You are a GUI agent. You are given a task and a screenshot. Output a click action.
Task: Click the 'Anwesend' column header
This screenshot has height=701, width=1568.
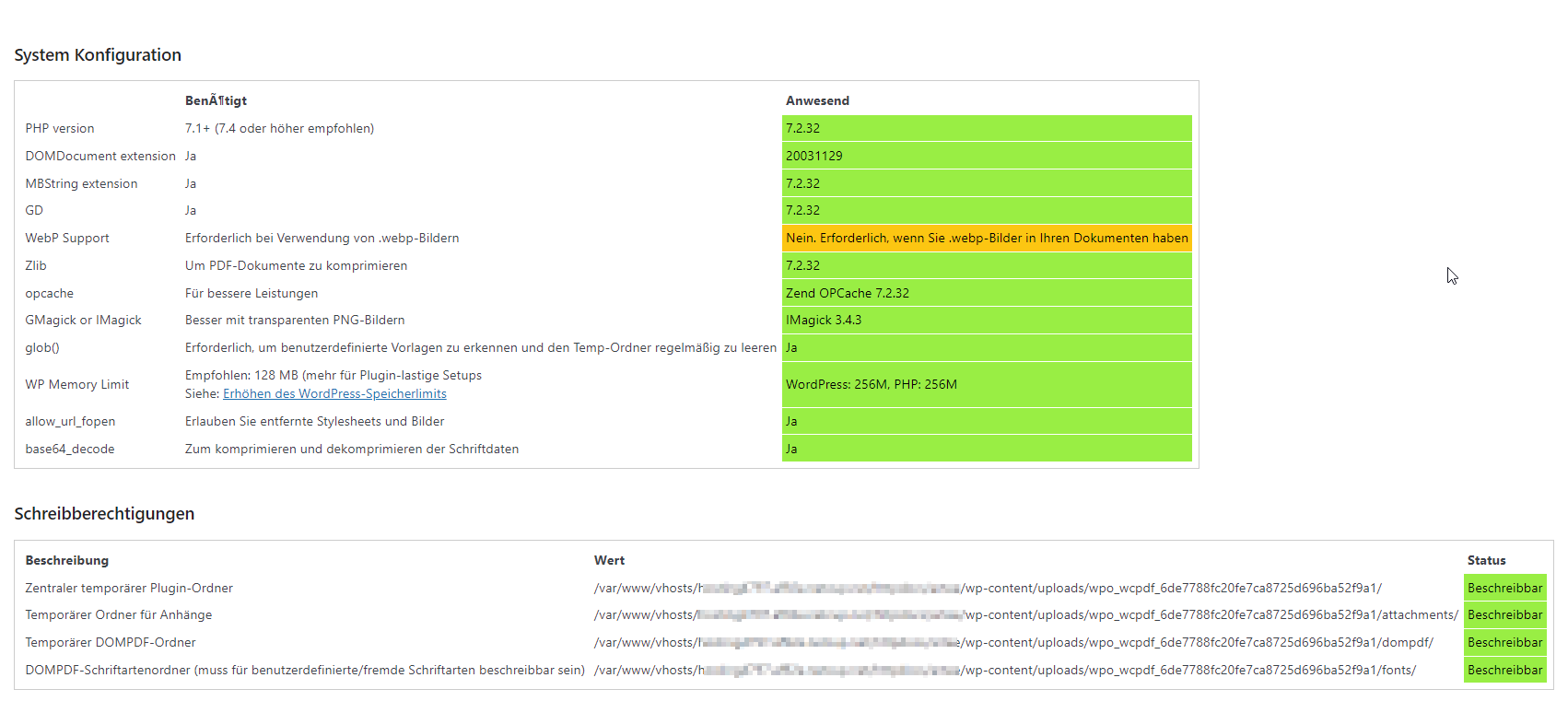pos(817,100)
